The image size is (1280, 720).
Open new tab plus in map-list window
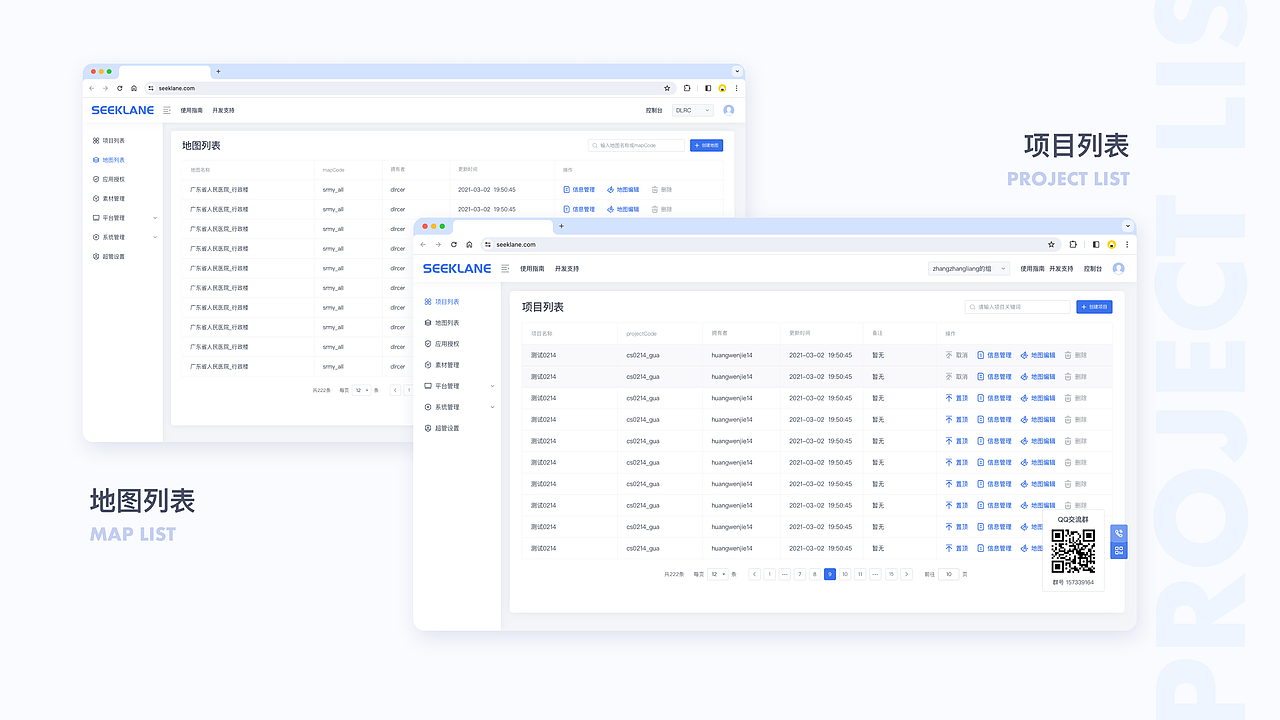pos(218,71)
